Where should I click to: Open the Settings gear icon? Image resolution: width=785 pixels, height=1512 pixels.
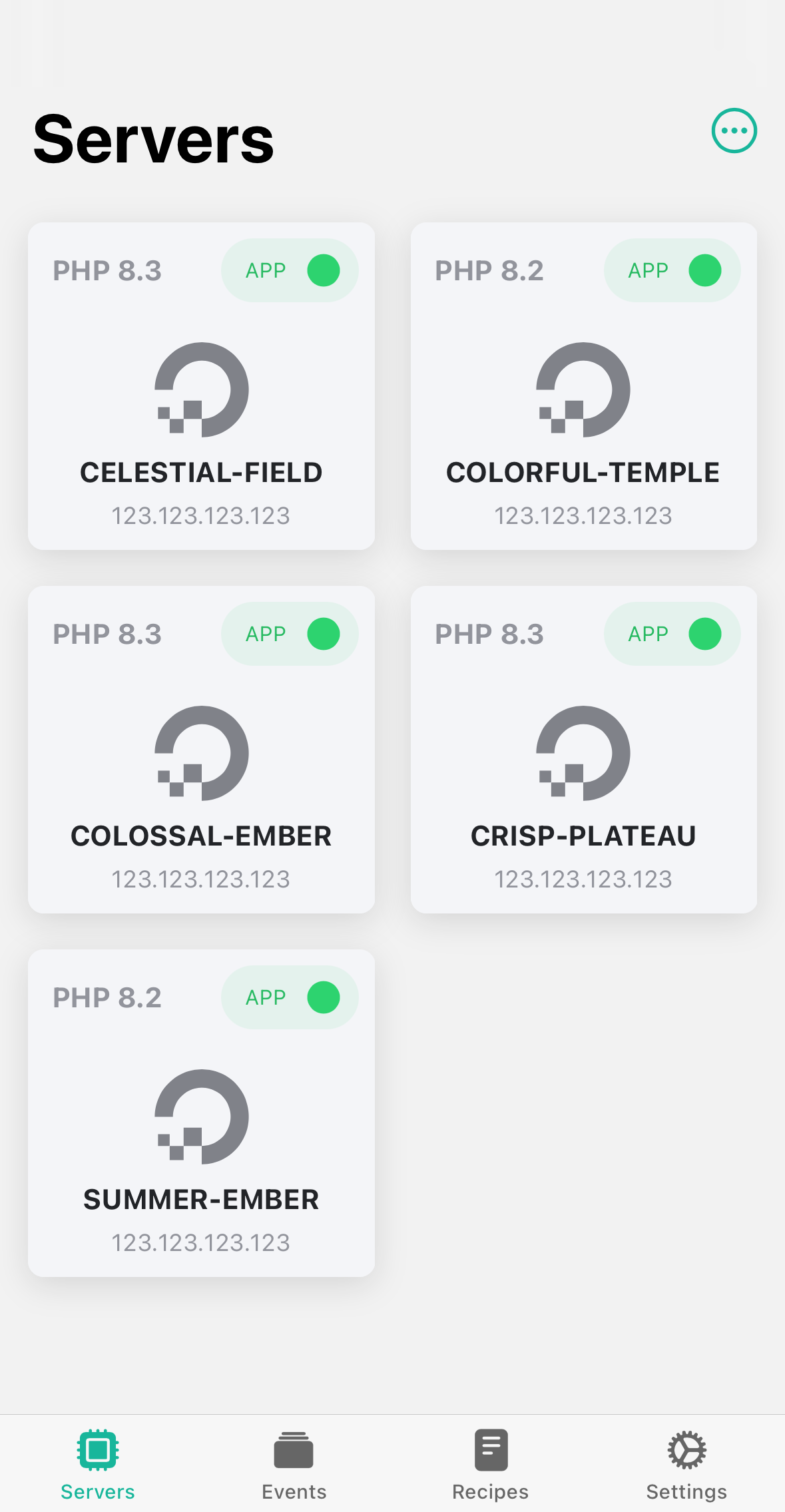686,1449
